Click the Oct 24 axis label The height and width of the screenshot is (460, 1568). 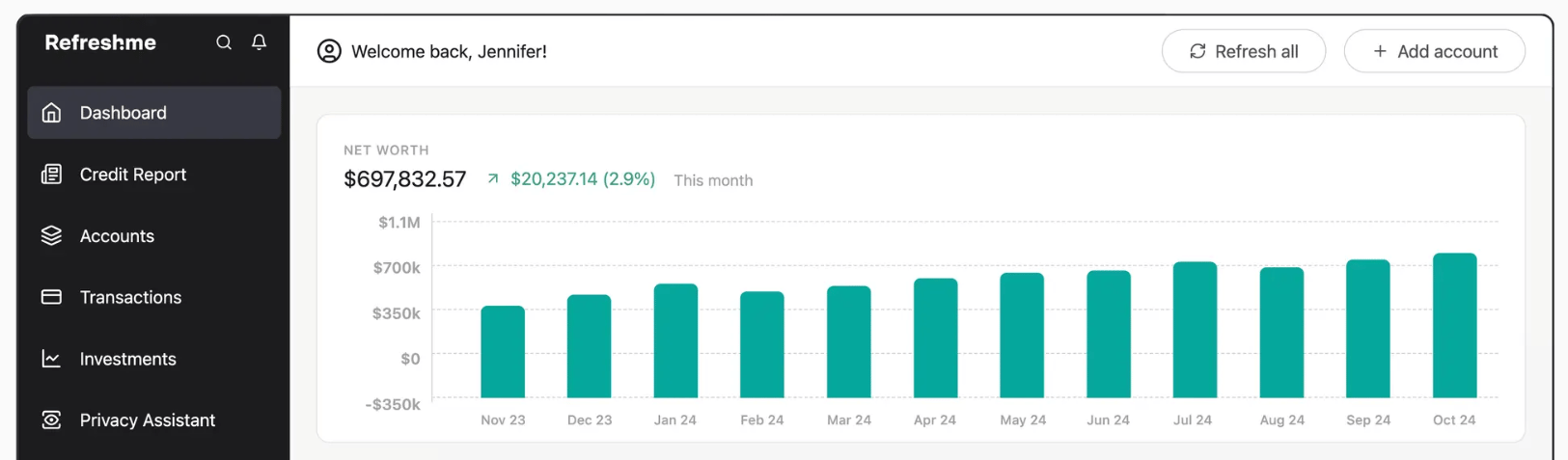point(1454,420)
